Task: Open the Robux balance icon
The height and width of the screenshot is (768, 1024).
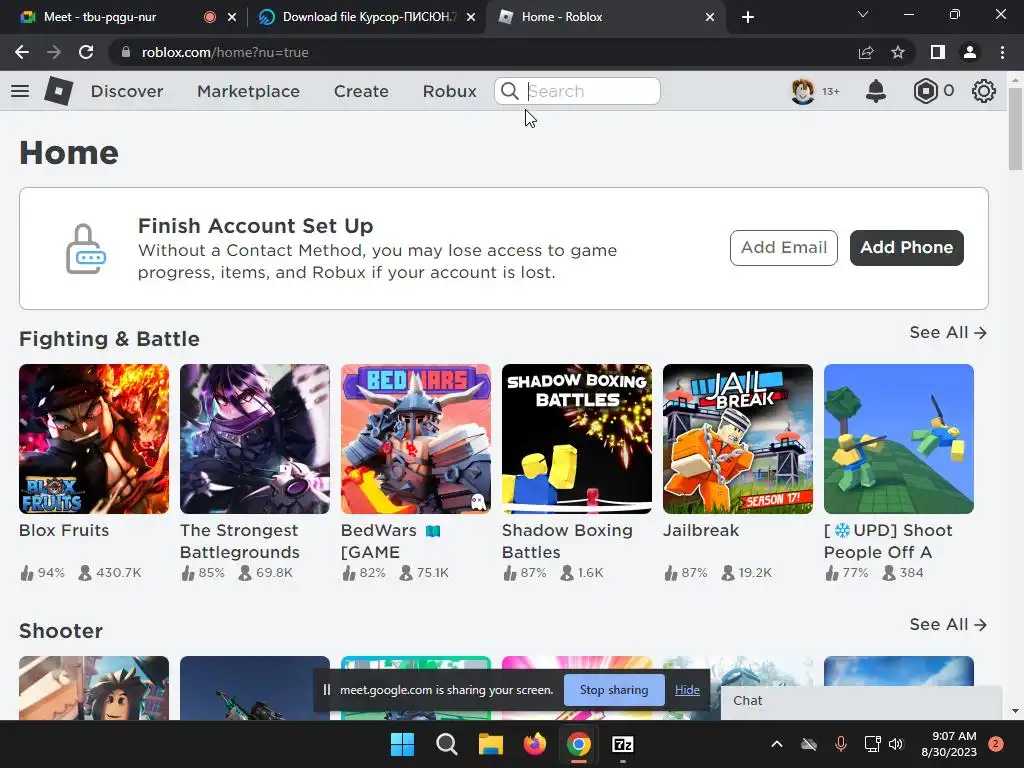Action: click(925, 91)
